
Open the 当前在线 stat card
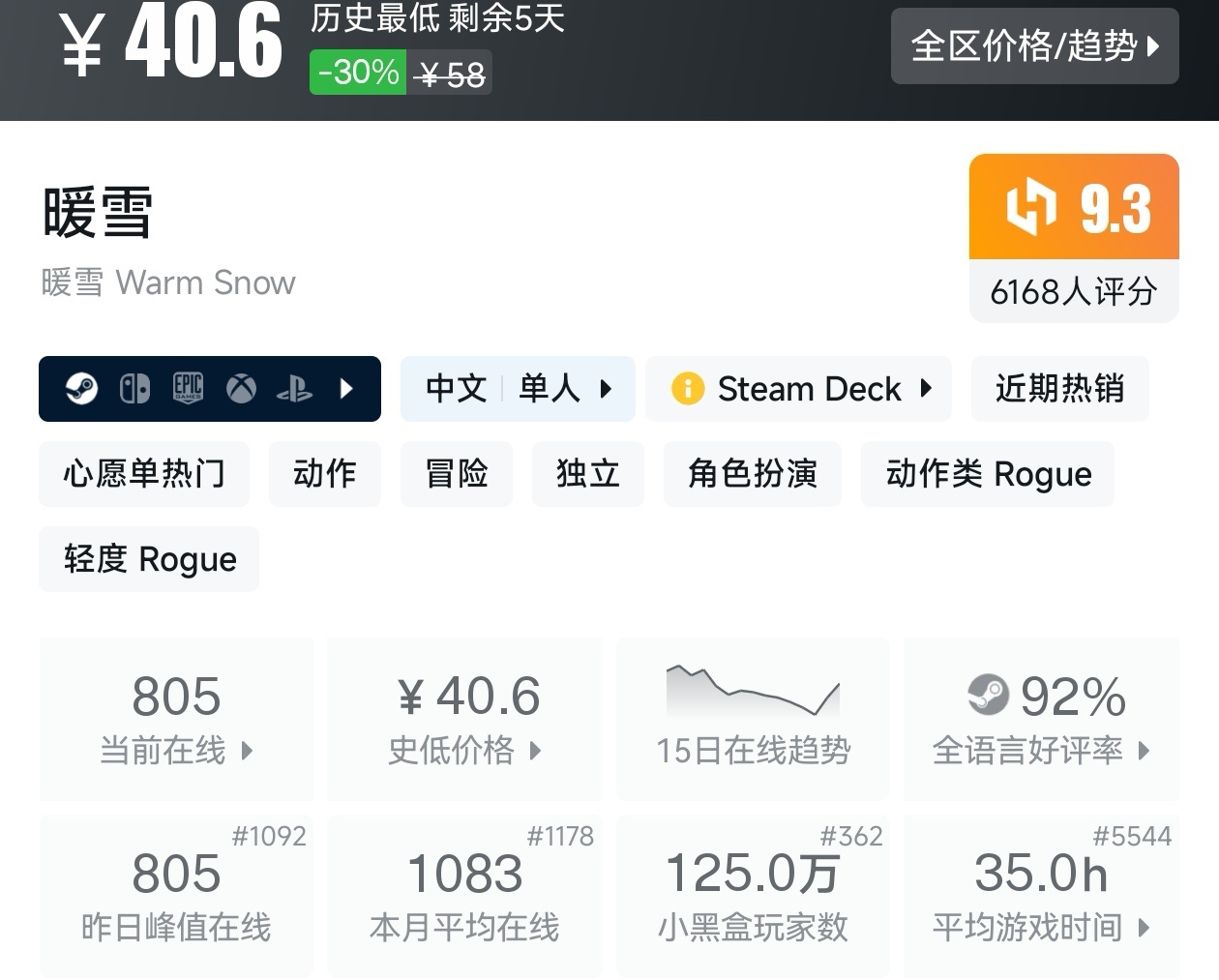[x=176, y=720]
